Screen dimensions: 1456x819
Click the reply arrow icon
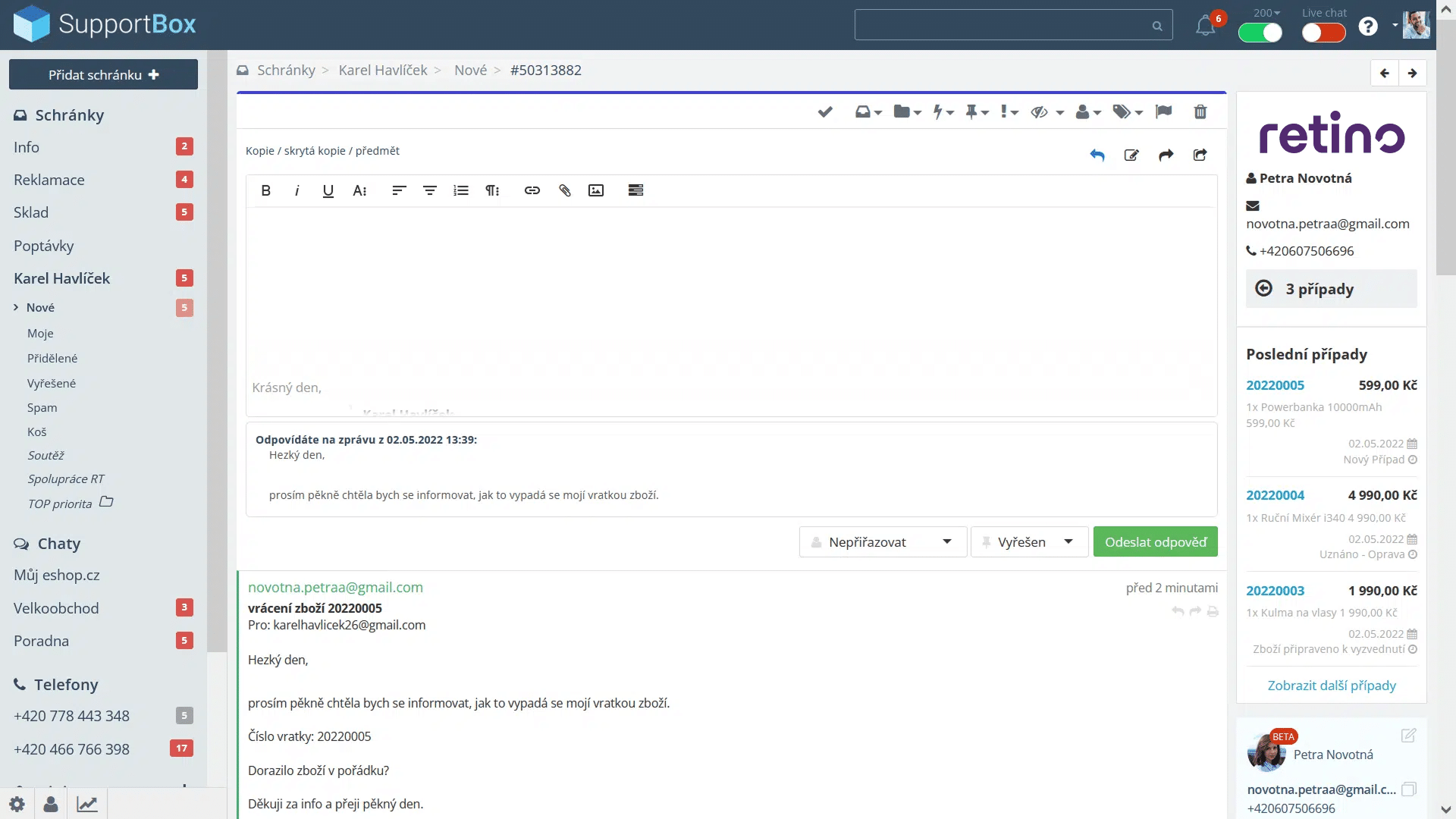click(1097, 155)
